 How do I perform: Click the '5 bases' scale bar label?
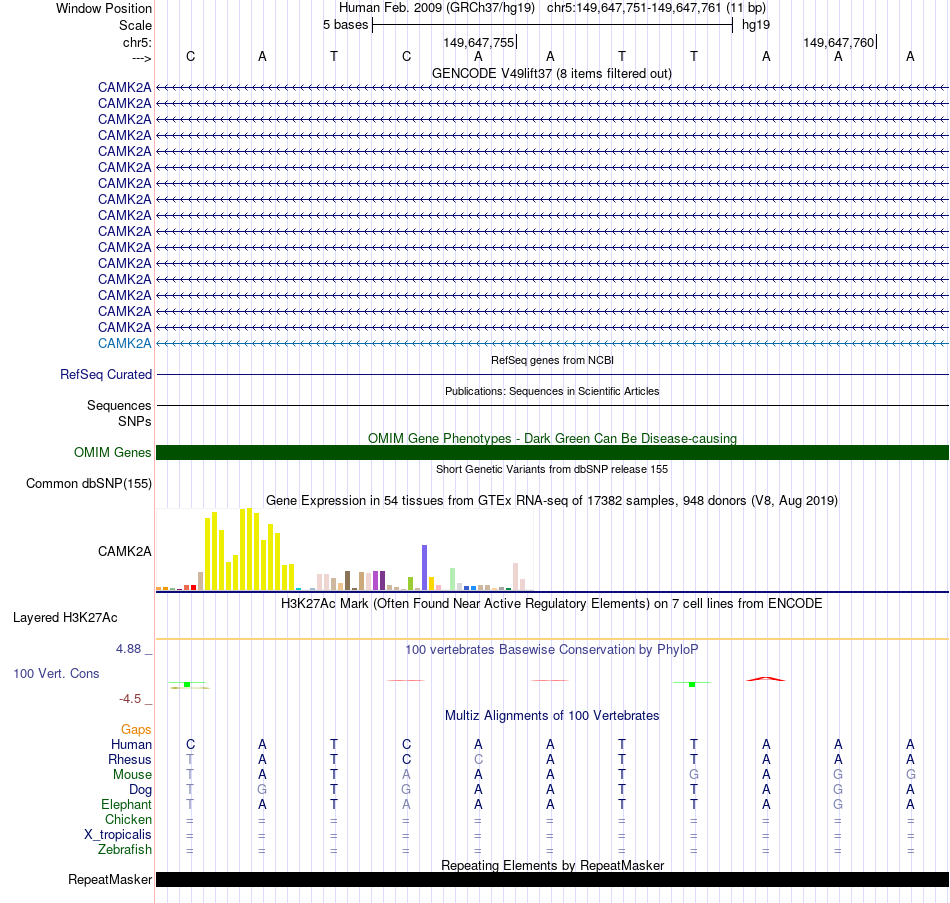click(345, 25)
